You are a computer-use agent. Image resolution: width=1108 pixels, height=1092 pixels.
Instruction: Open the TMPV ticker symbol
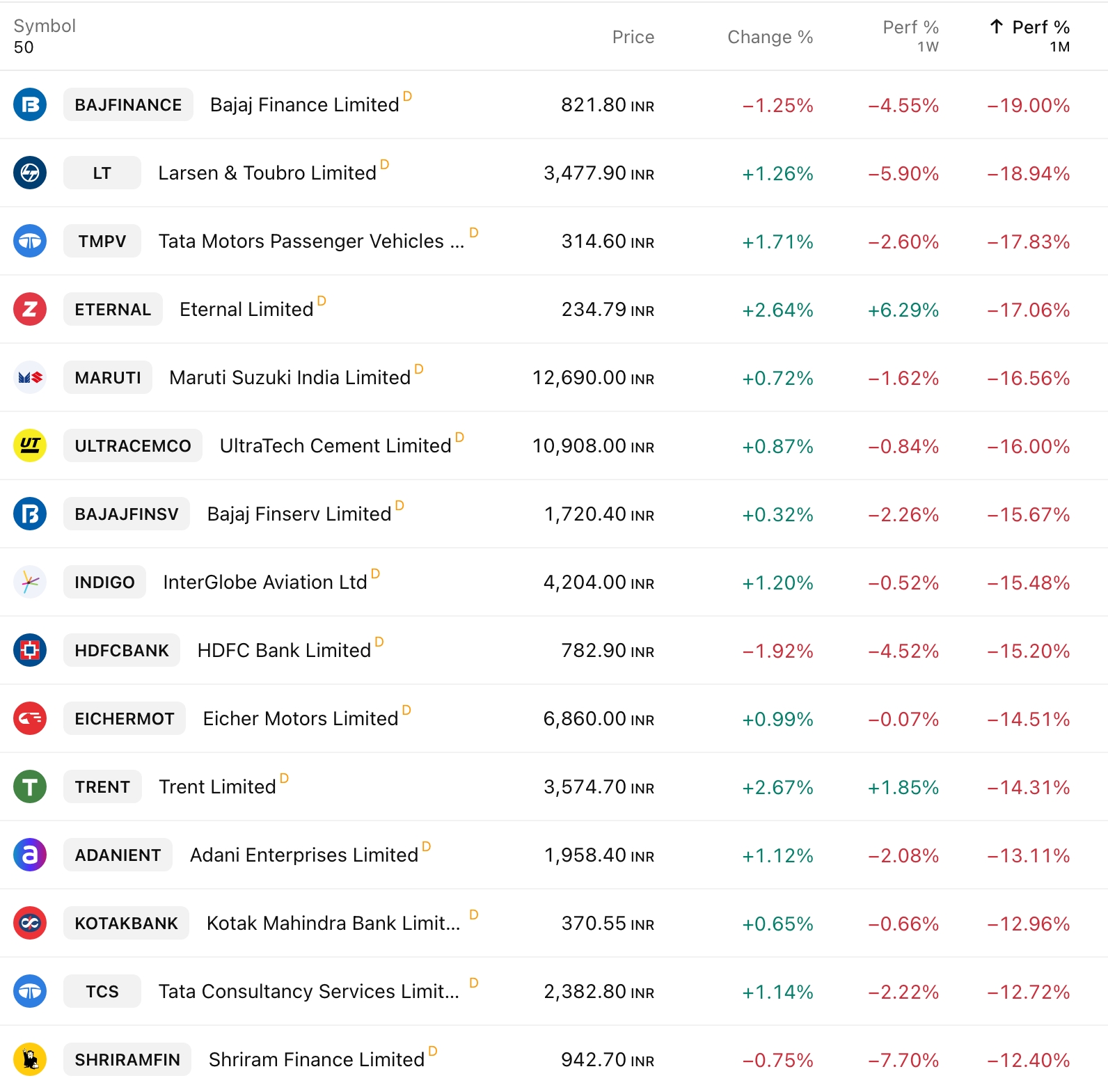point(102,242)
